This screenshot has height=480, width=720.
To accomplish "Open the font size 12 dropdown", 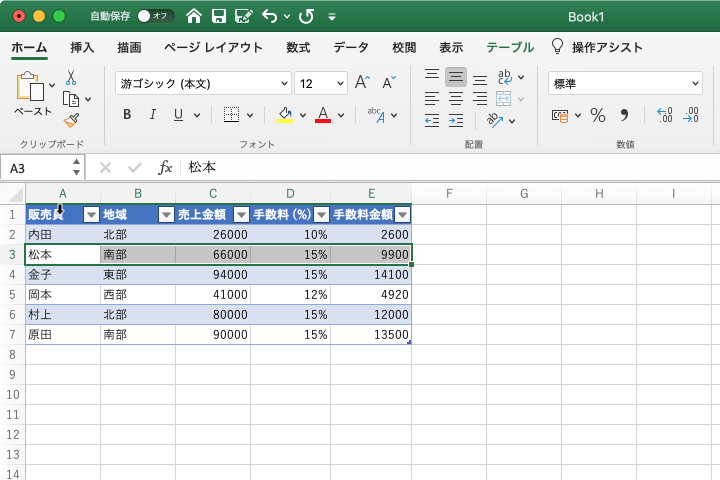I will (340, 84).
